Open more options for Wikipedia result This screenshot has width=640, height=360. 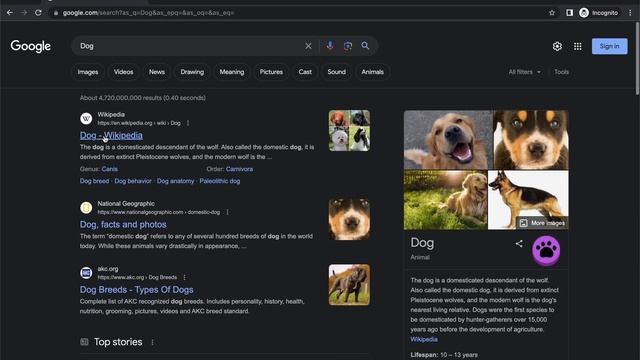pyautogui.click(x=188, y=123)
